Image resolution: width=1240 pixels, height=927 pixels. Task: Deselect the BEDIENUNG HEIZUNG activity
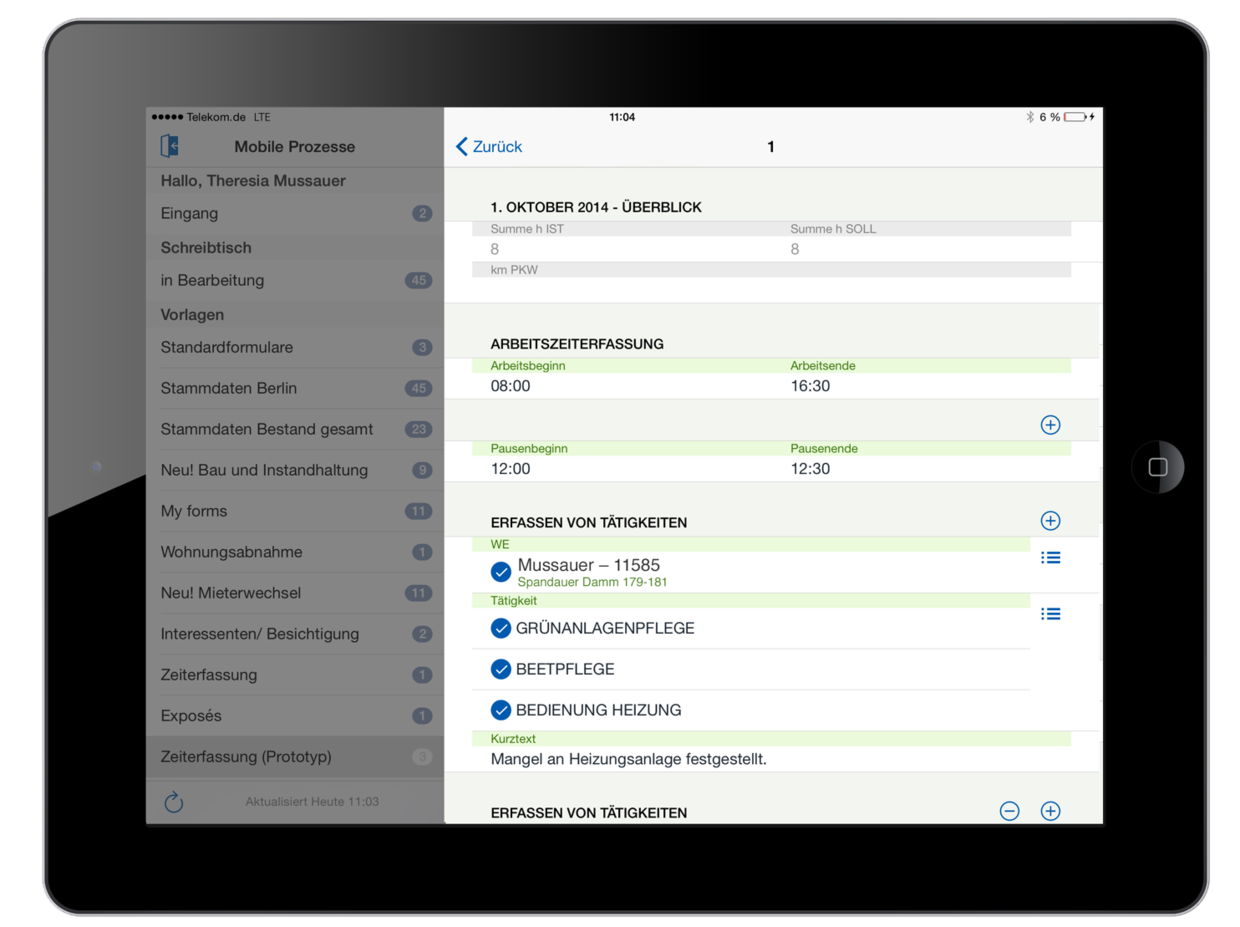coord(501,710)
